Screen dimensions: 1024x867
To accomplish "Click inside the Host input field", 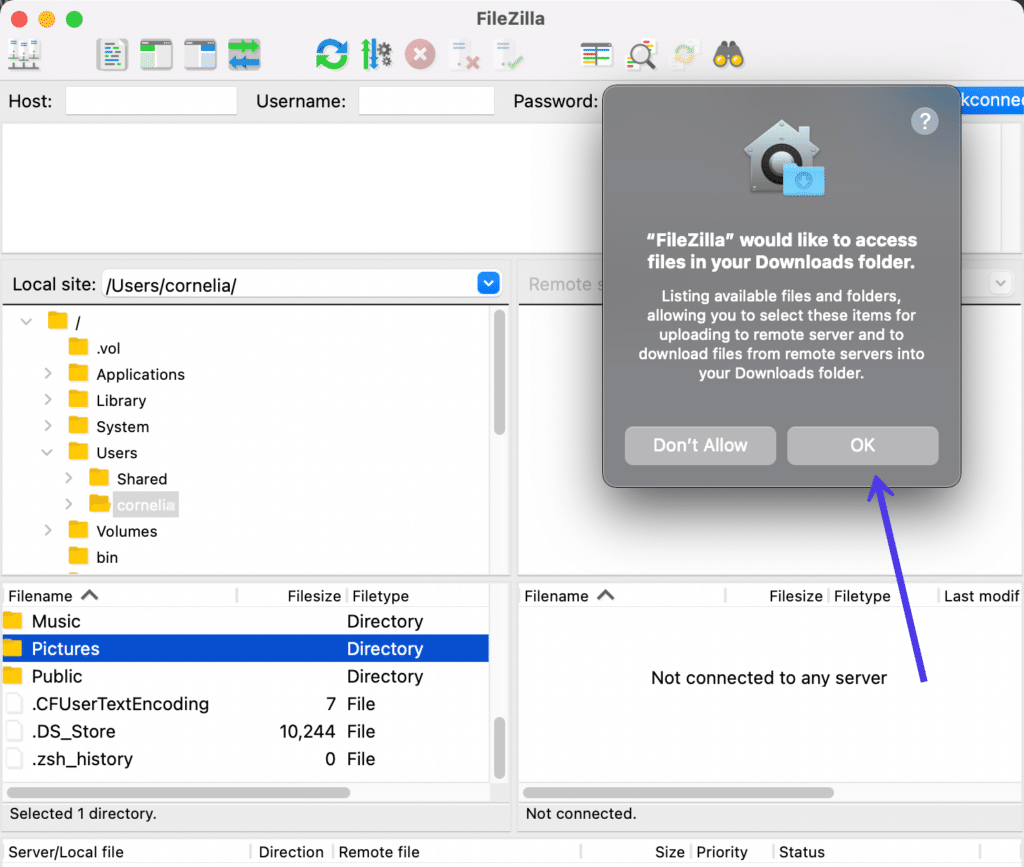I will point(151,100).
